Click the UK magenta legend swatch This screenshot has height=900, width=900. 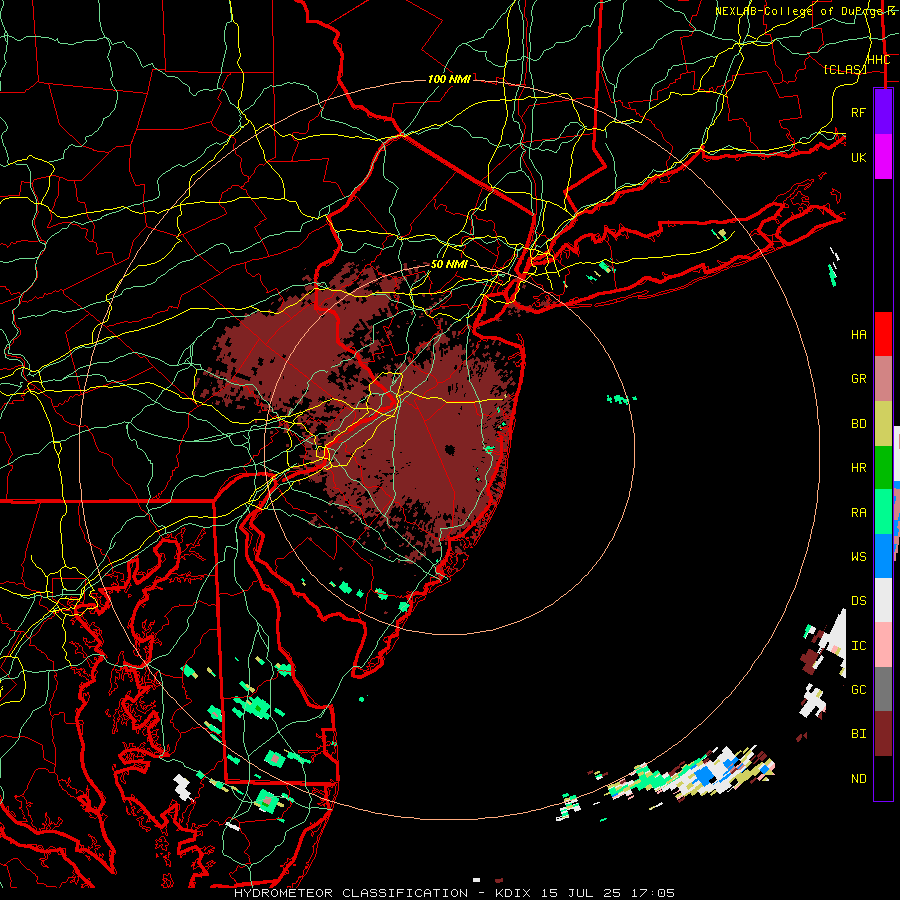coord(883,157)
